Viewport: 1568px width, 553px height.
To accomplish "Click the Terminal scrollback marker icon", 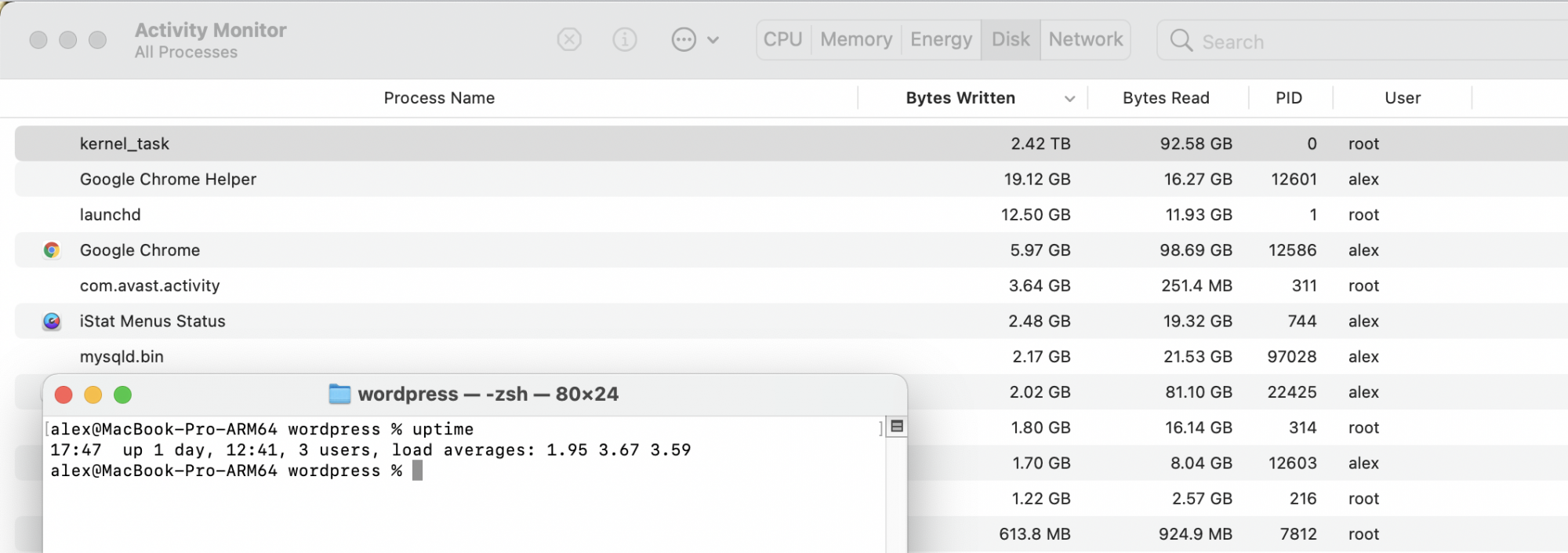I will 898,427.
